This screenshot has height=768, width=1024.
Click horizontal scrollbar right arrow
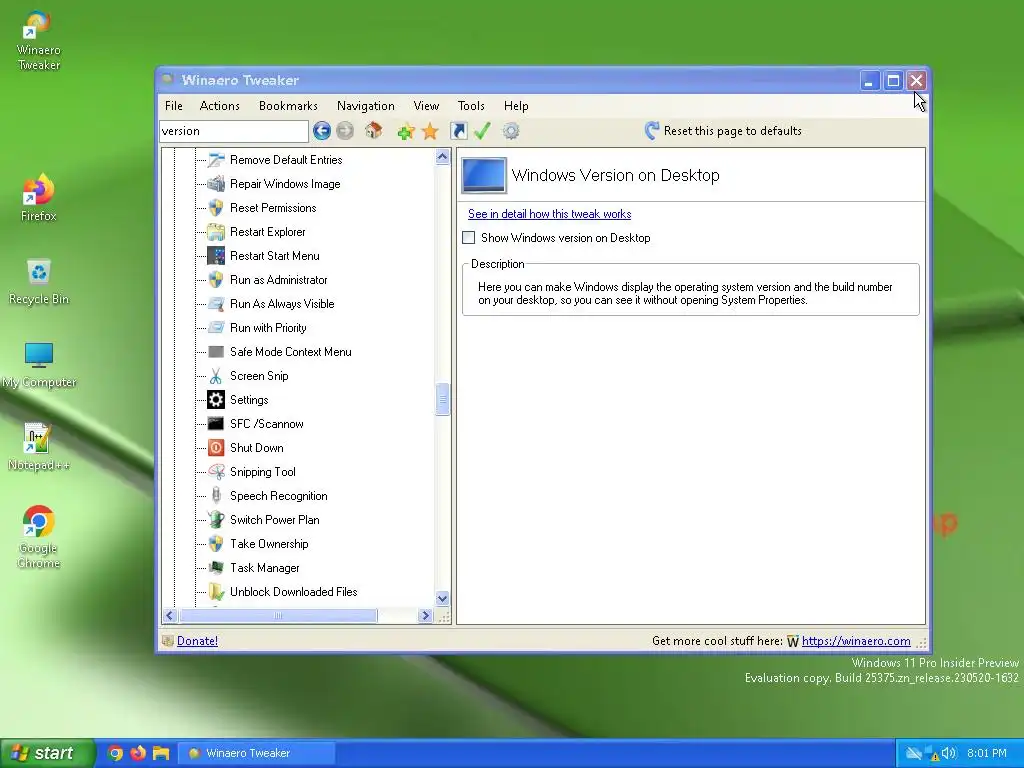[x=425, y=615]
